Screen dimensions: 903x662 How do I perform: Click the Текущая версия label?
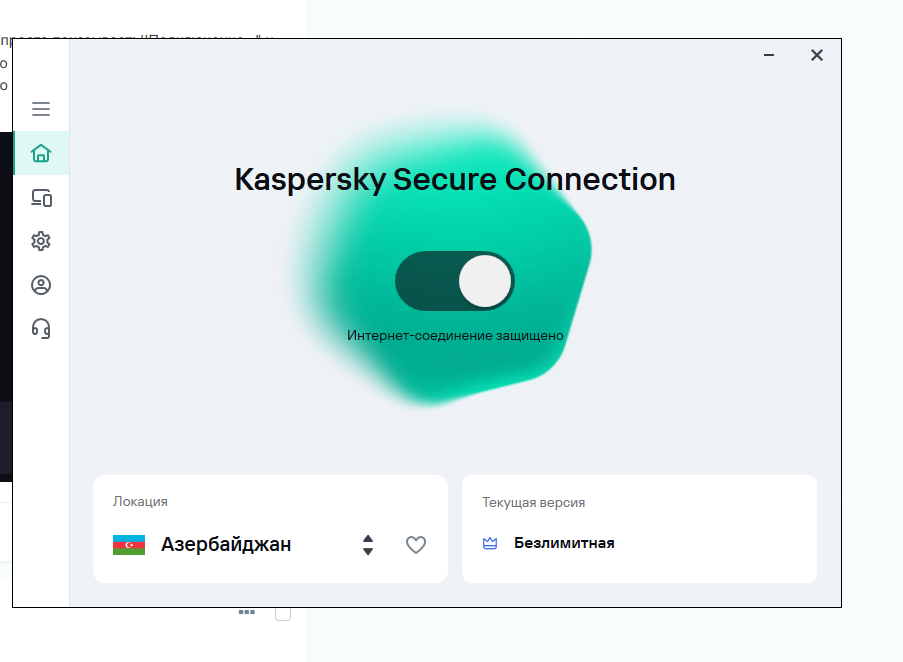click(533, 503)
